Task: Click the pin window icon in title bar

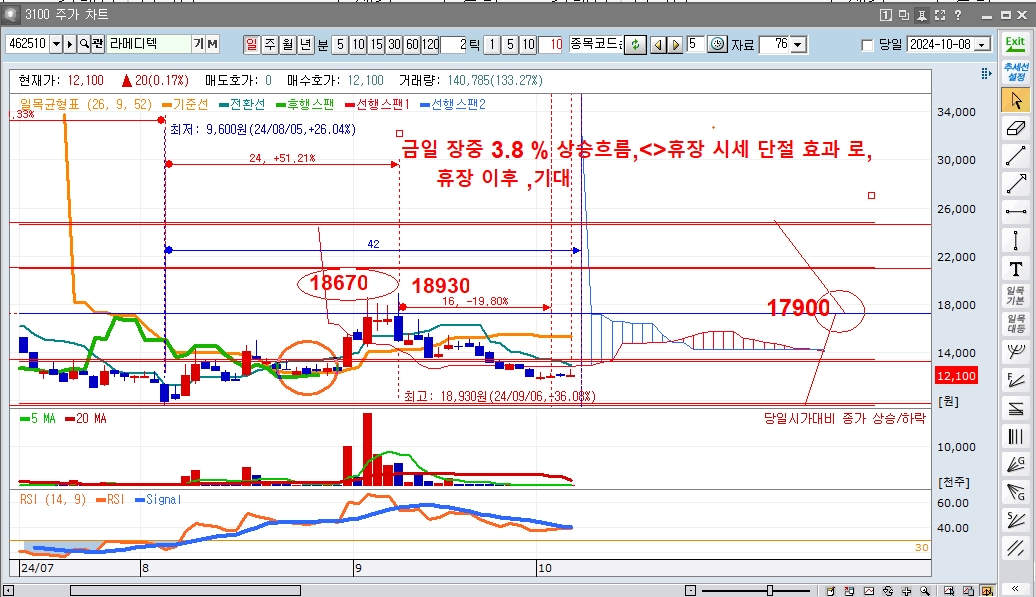Action: [922, 15]
